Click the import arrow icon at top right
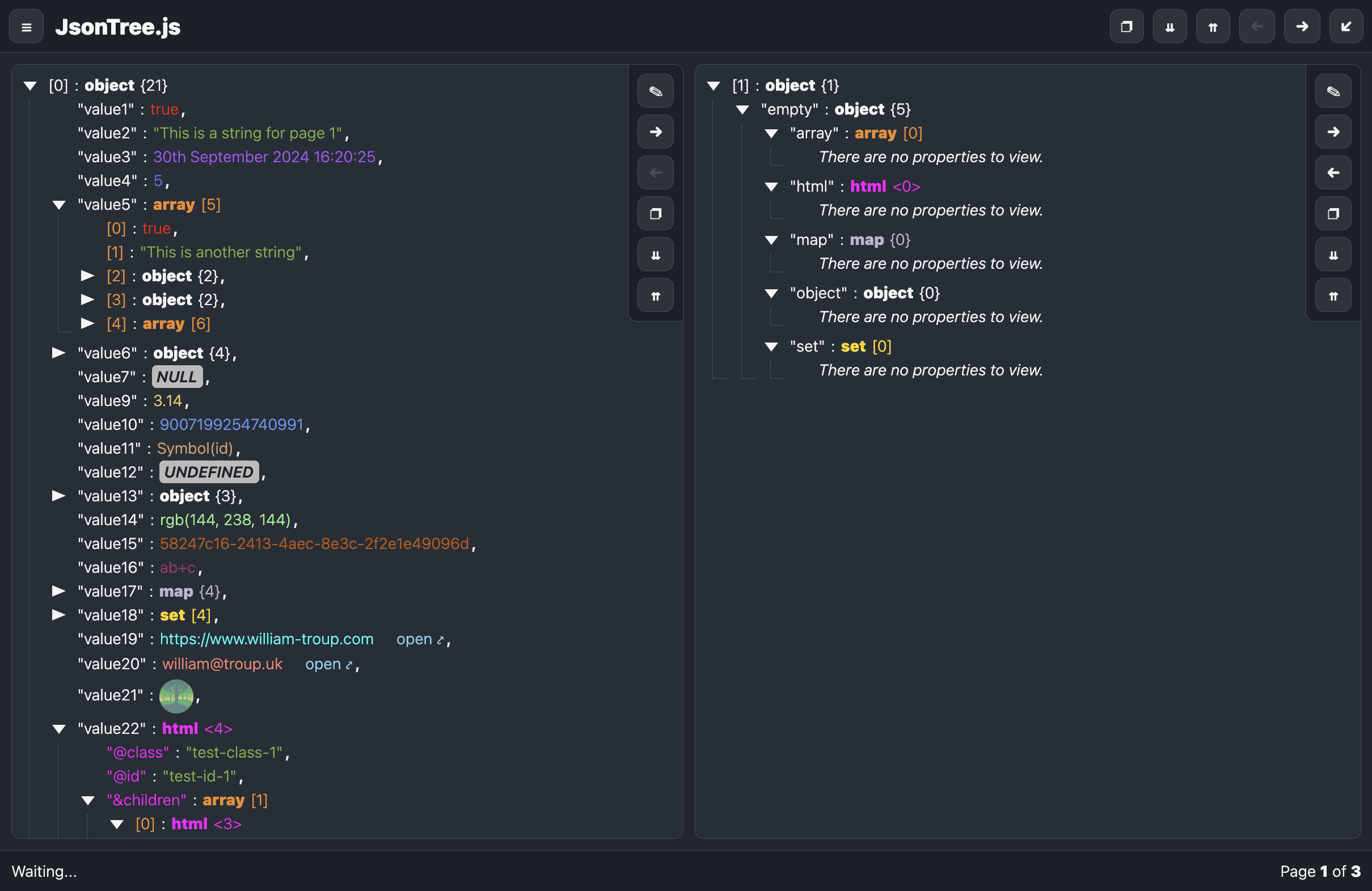Image resolution: width=1372 pixels, height=891 pixels. tap(1345, 26)
